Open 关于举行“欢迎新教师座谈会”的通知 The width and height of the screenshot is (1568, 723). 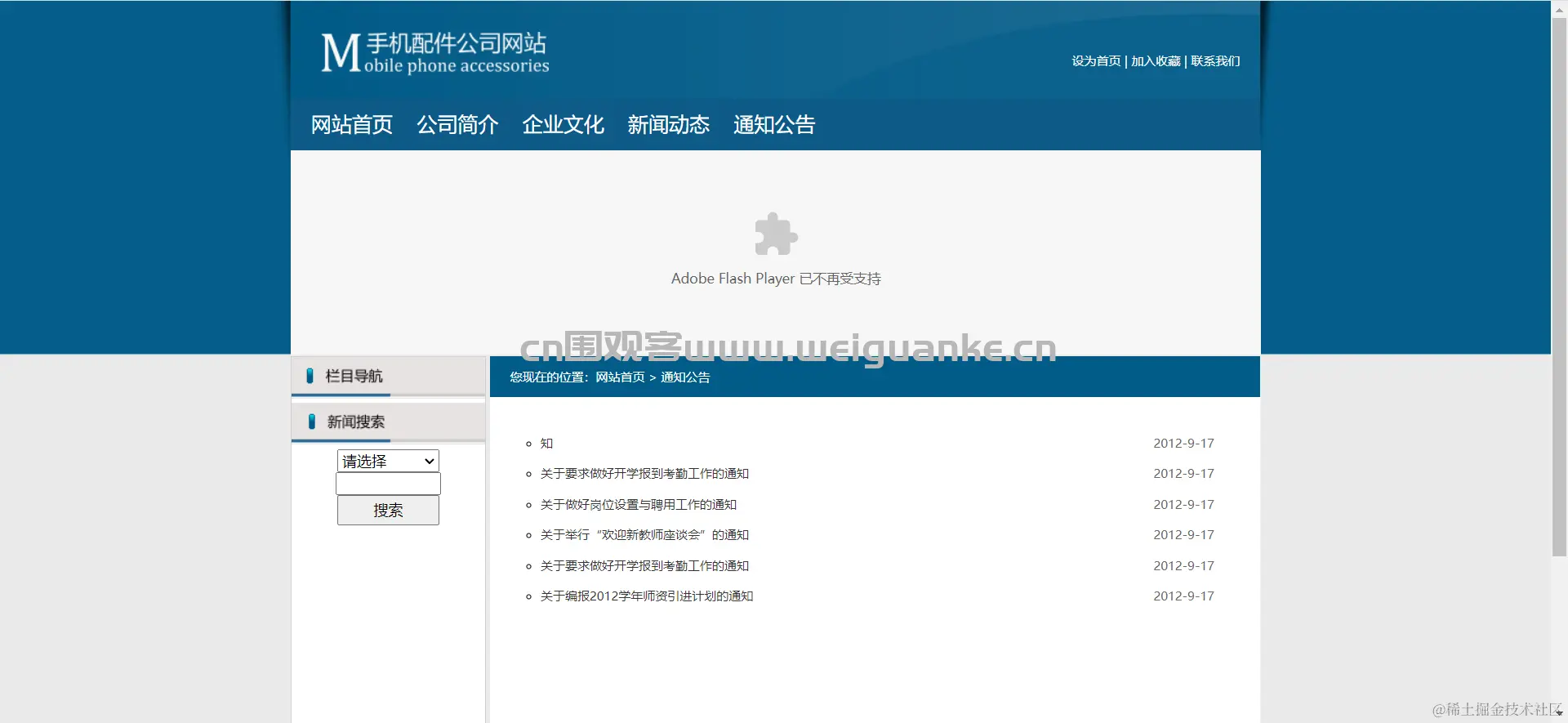tap(644, 535)
